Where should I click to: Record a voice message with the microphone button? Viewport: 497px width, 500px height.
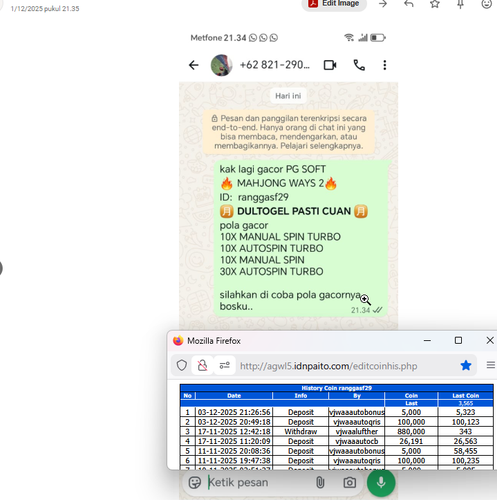[381, 482]
